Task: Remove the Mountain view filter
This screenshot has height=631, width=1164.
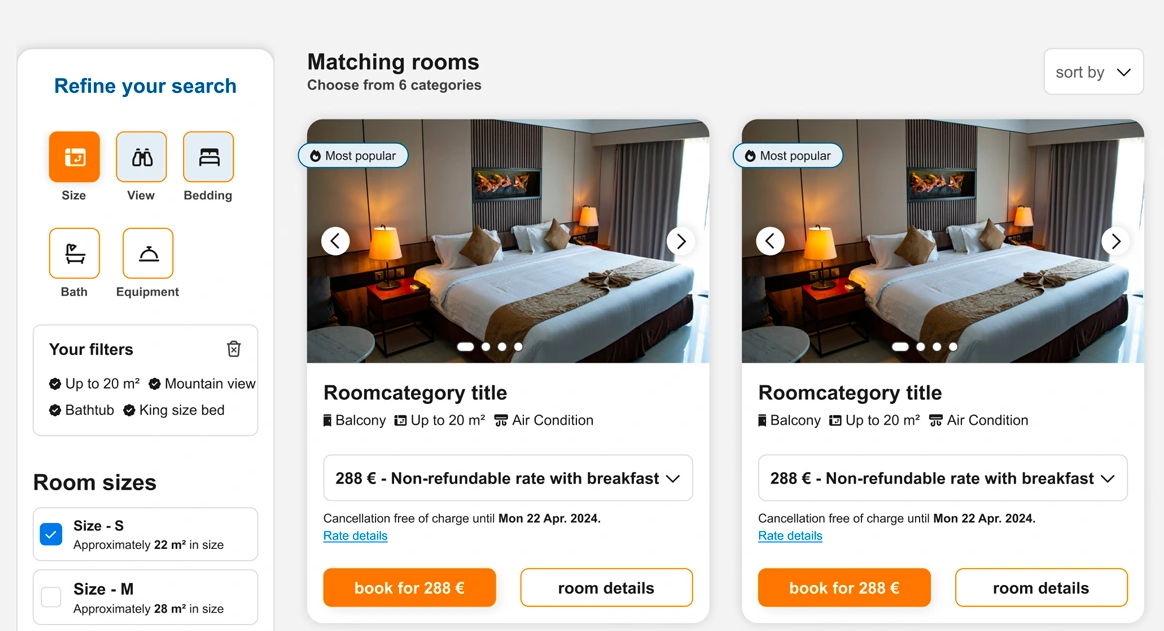Action: tap(155, 384)
